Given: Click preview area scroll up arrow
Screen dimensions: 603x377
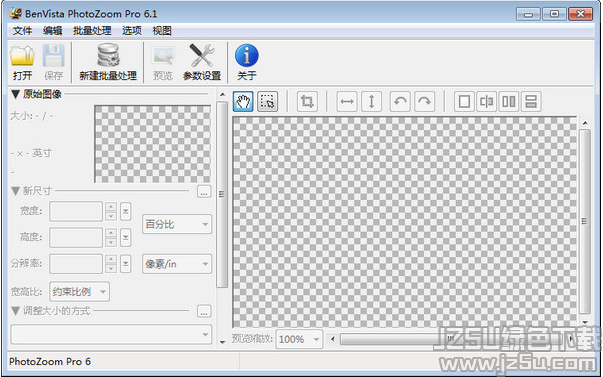Looking at the screenshot, I should coord(585,123).
